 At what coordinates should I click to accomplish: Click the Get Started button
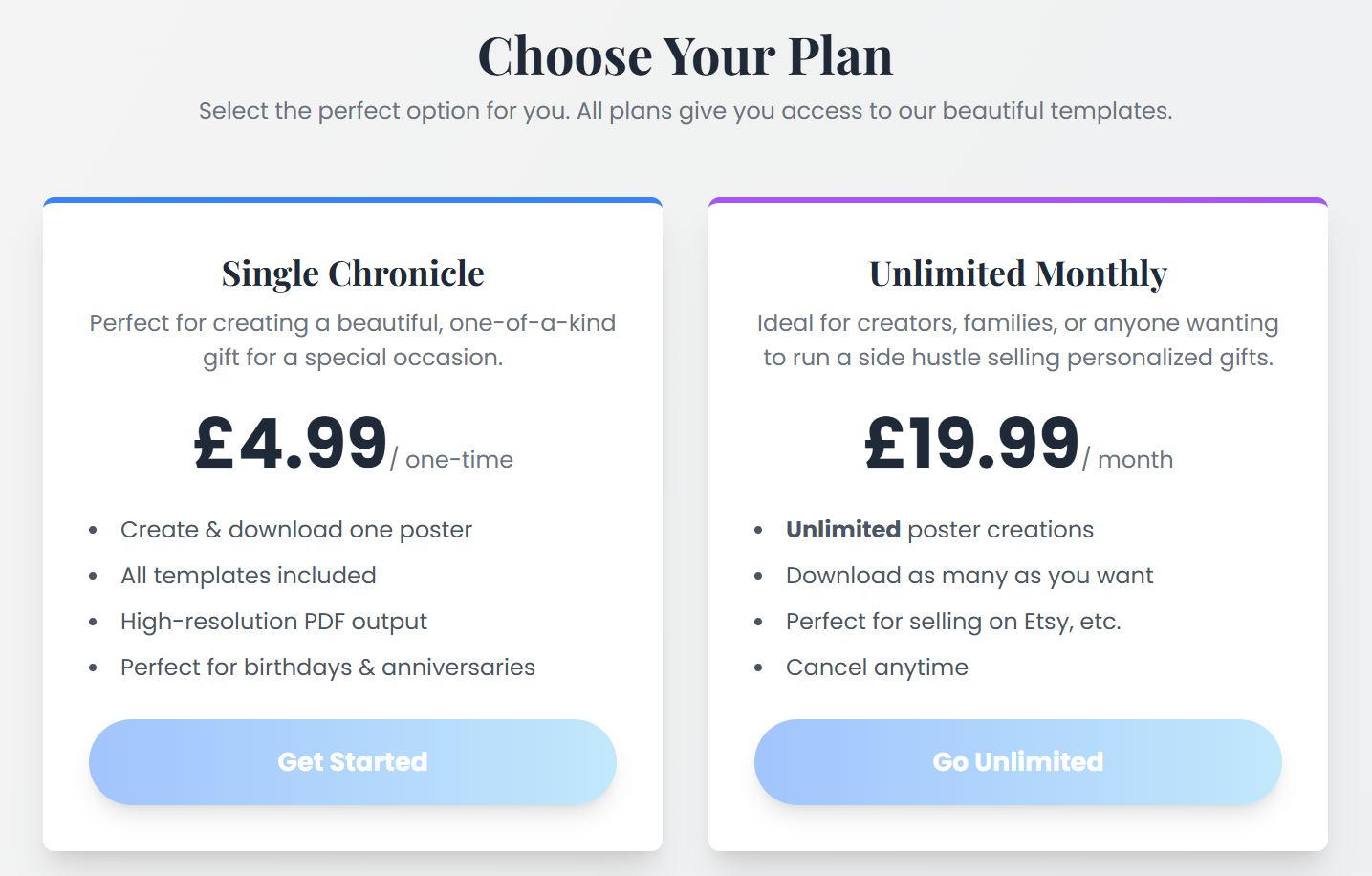(352, 761)
